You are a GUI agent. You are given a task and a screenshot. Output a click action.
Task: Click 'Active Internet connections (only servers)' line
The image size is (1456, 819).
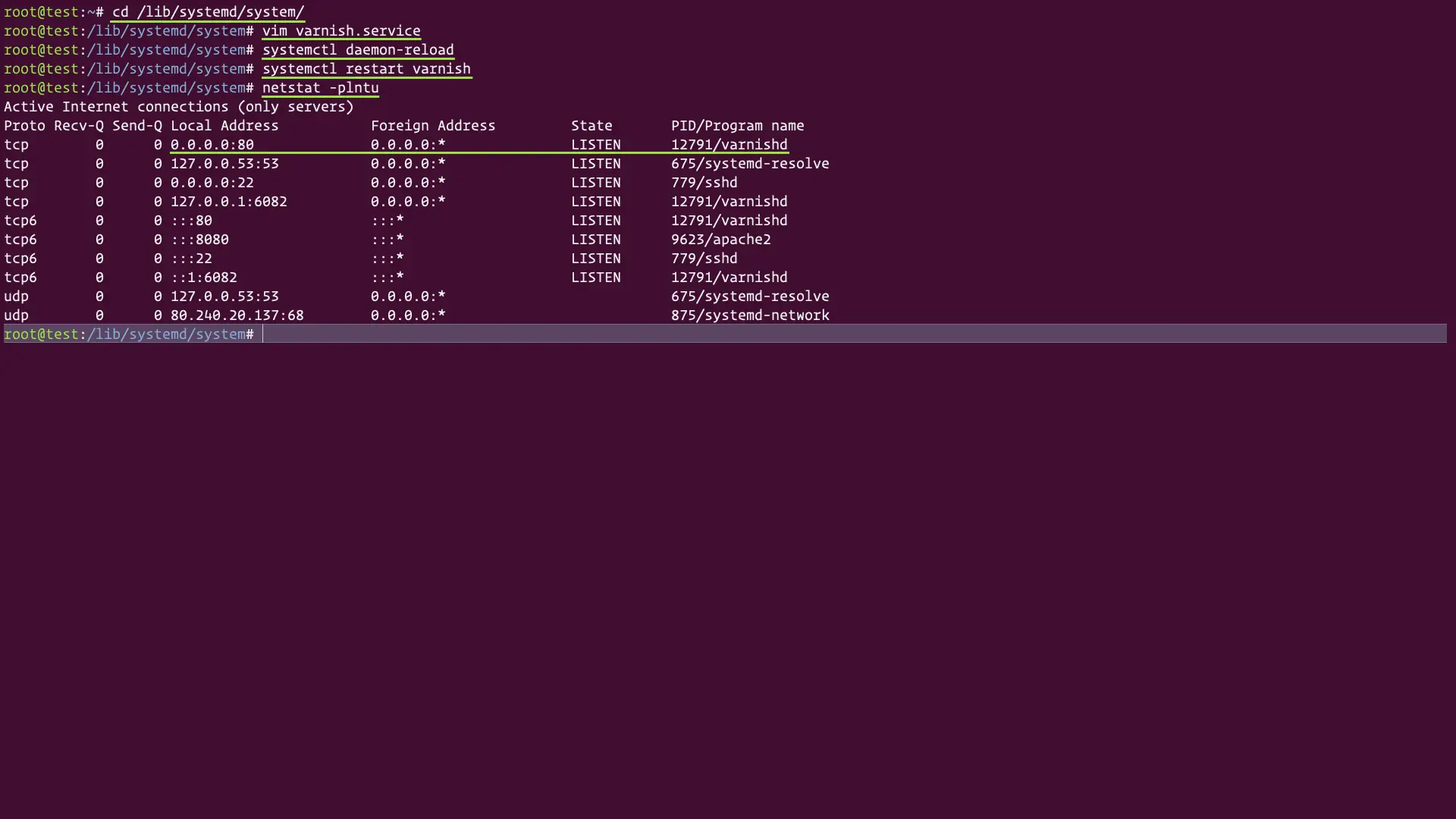coord(179,107)
